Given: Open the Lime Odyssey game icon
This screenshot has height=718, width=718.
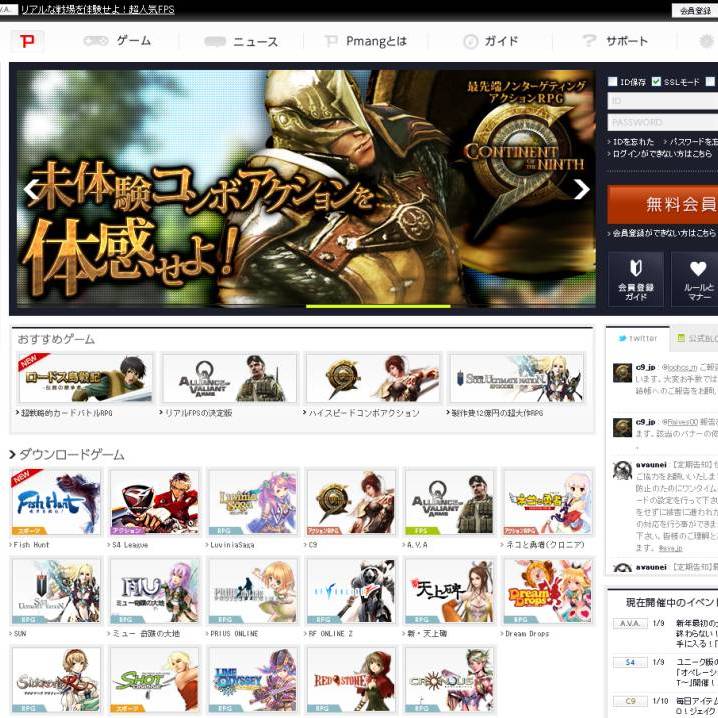Looking at the screenshot, I should [x=253, y=680].
